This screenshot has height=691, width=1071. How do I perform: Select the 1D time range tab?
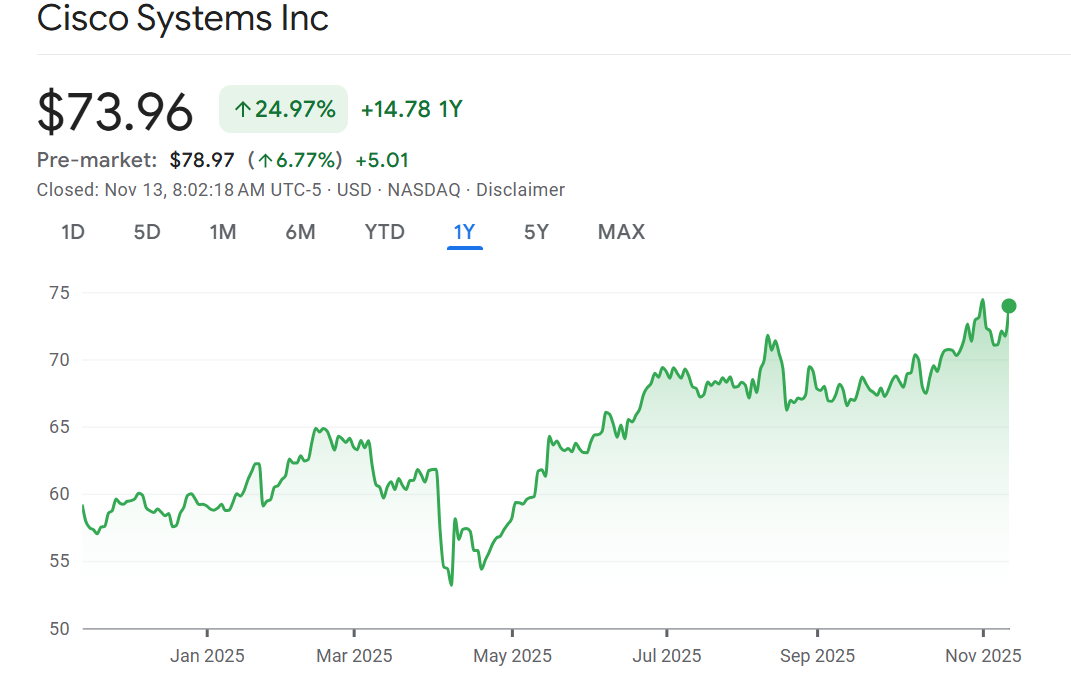click(x=73, y=232)
